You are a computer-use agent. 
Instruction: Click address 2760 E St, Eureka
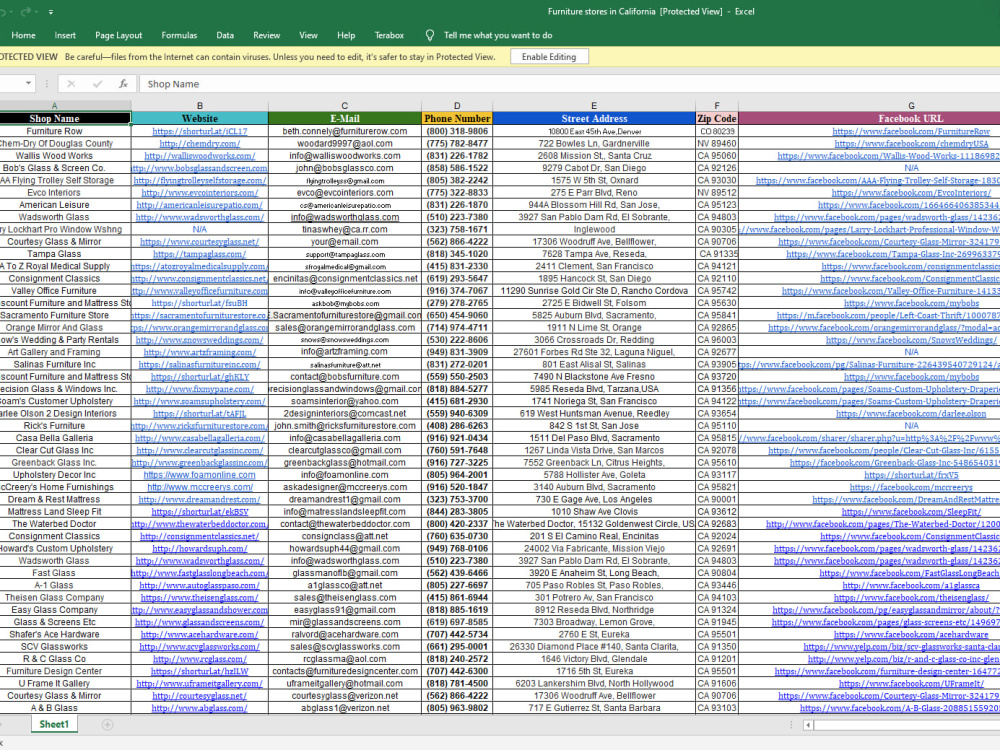click(594, 634)
